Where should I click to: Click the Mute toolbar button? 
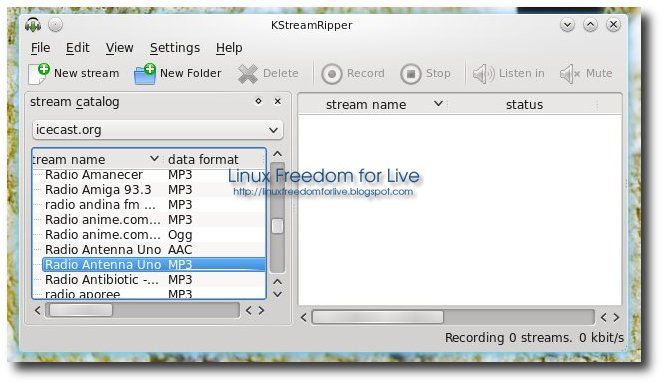click(x=586, y=74)
